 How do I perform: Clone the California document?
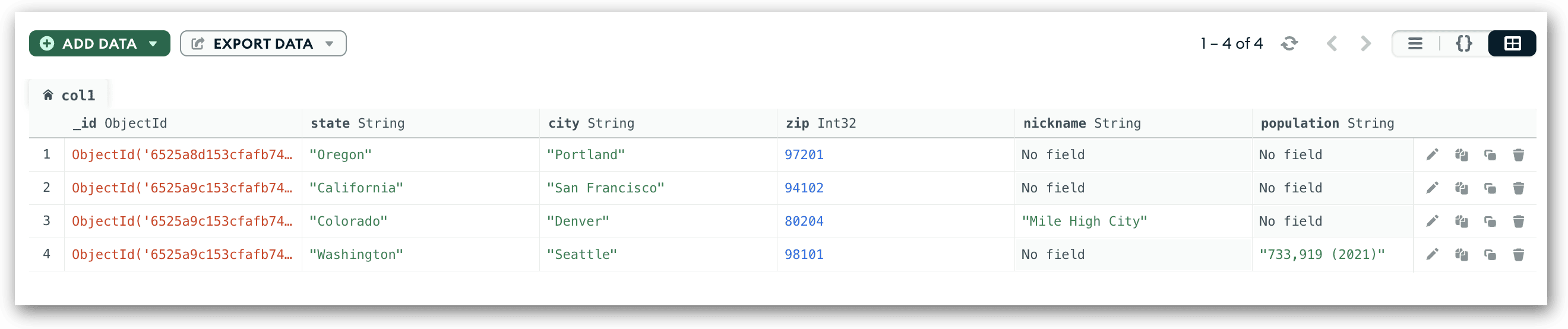(1490, 188)
